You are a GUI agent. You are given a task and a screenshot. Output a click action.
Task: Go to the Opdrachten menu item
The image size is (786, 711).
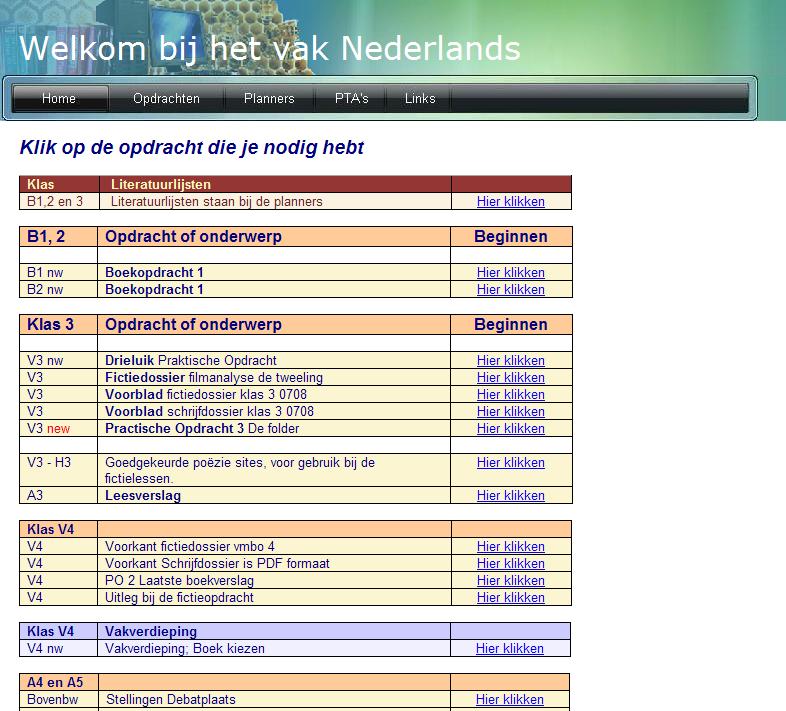tap(166, 98)
